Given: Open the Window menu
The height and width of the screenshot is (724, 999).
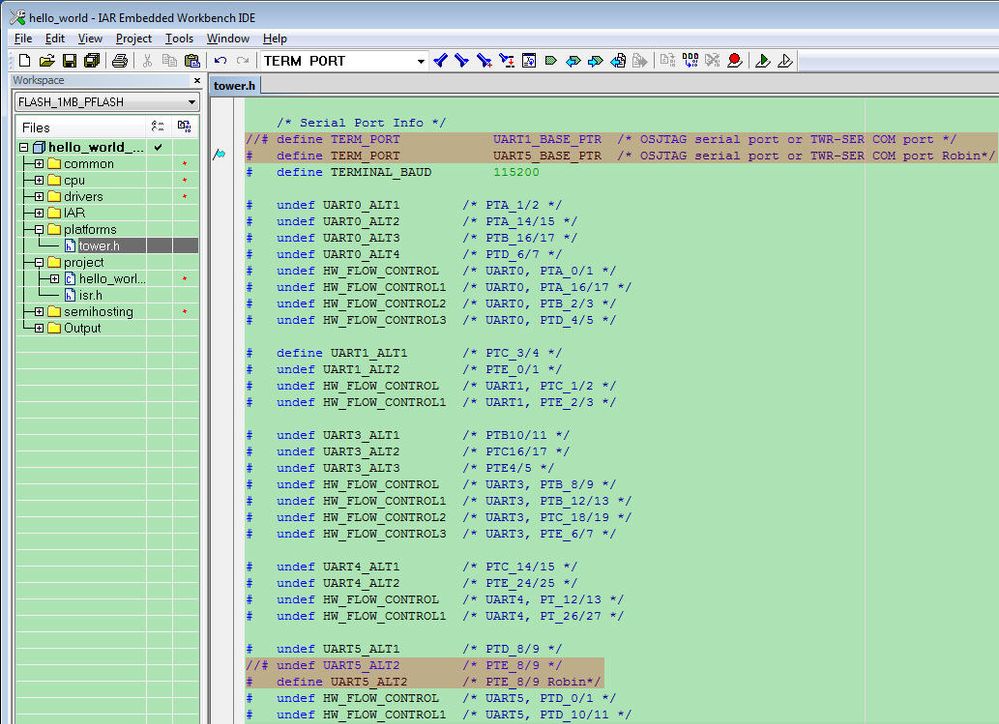Looking at the screenshot, I should [x=227, y=38].
